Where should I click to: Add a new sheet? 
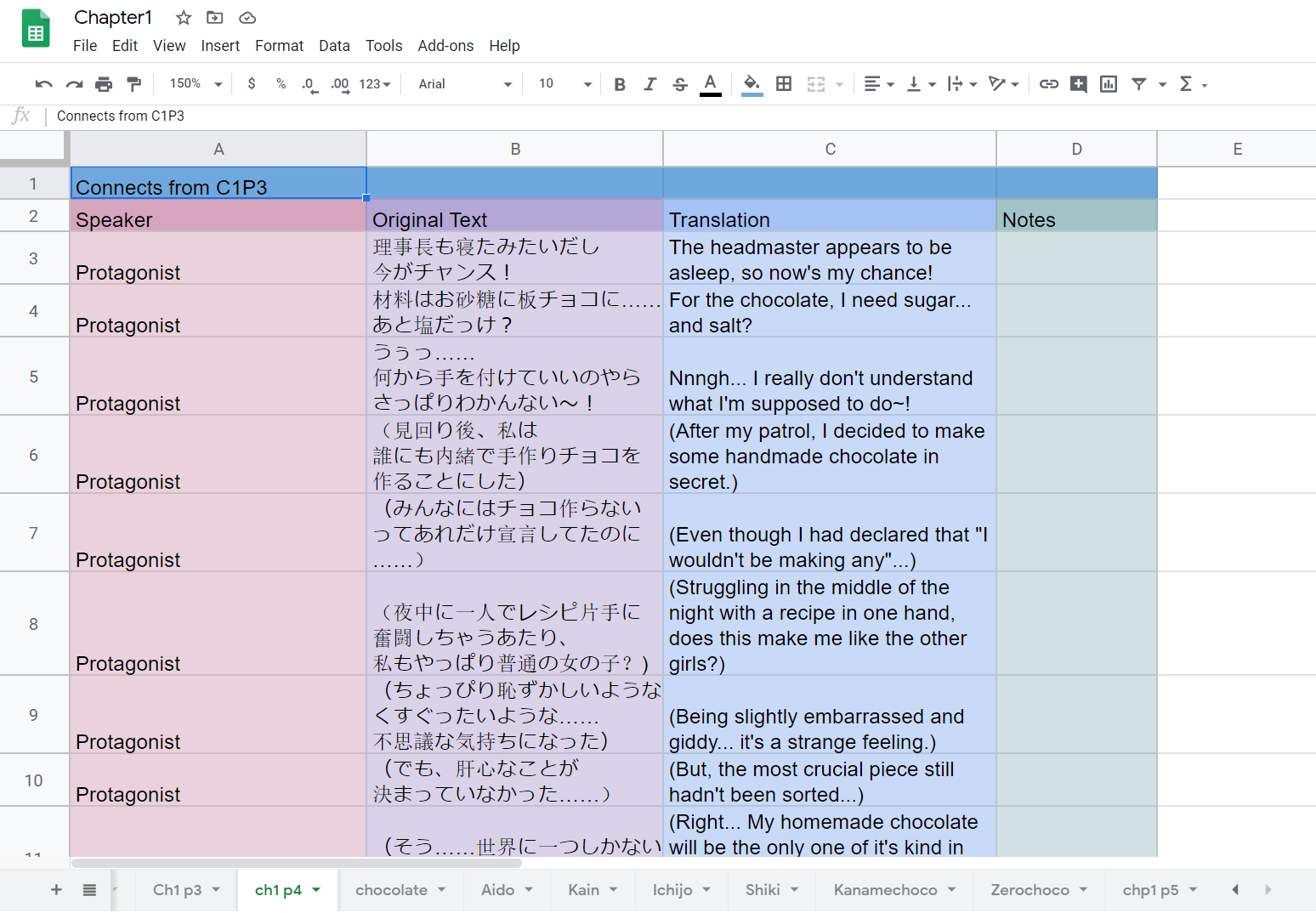[56, 890]
